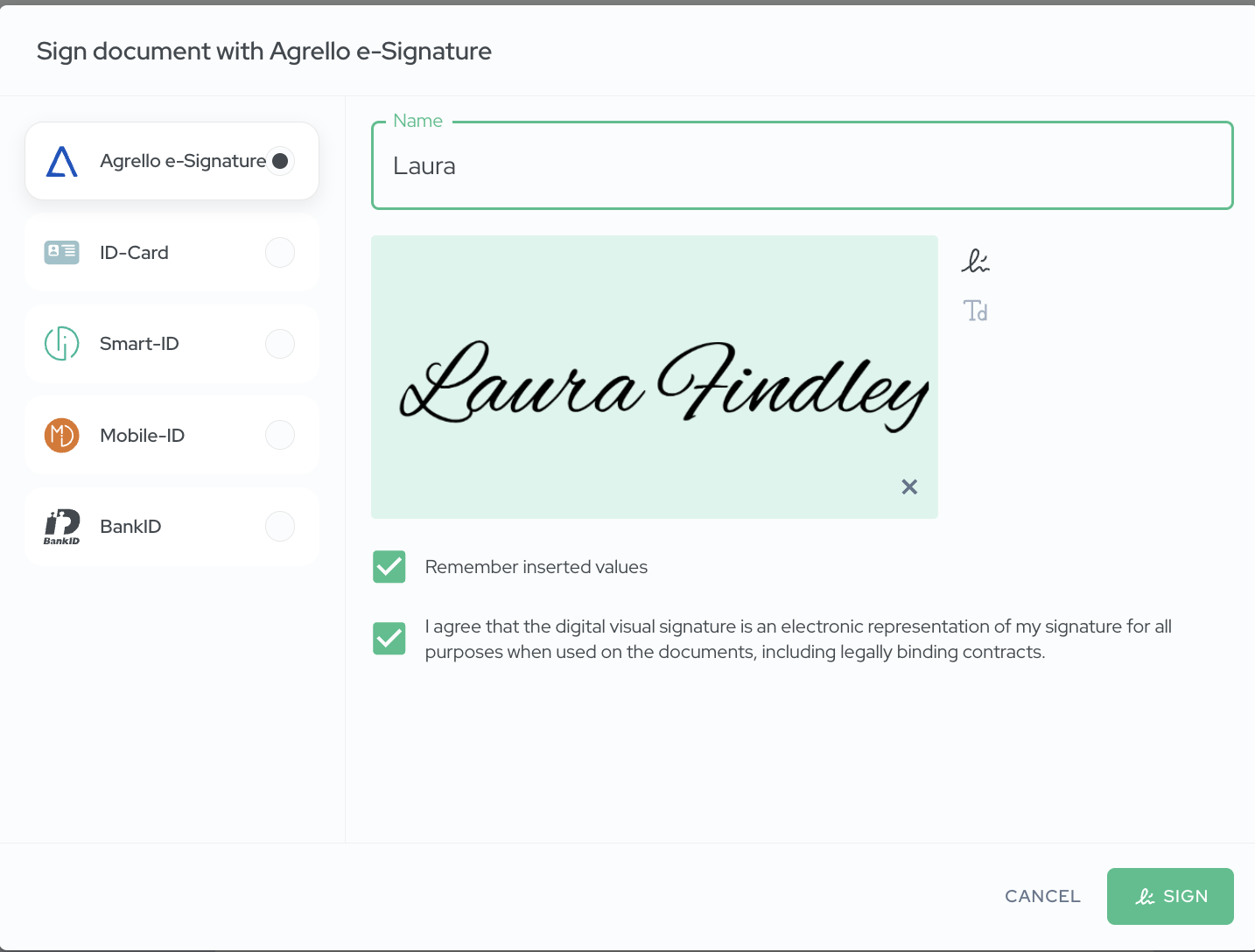
Task: Select the Agrello e-Signature radio button
Action: pyautogui.click(x=280, y=161)
